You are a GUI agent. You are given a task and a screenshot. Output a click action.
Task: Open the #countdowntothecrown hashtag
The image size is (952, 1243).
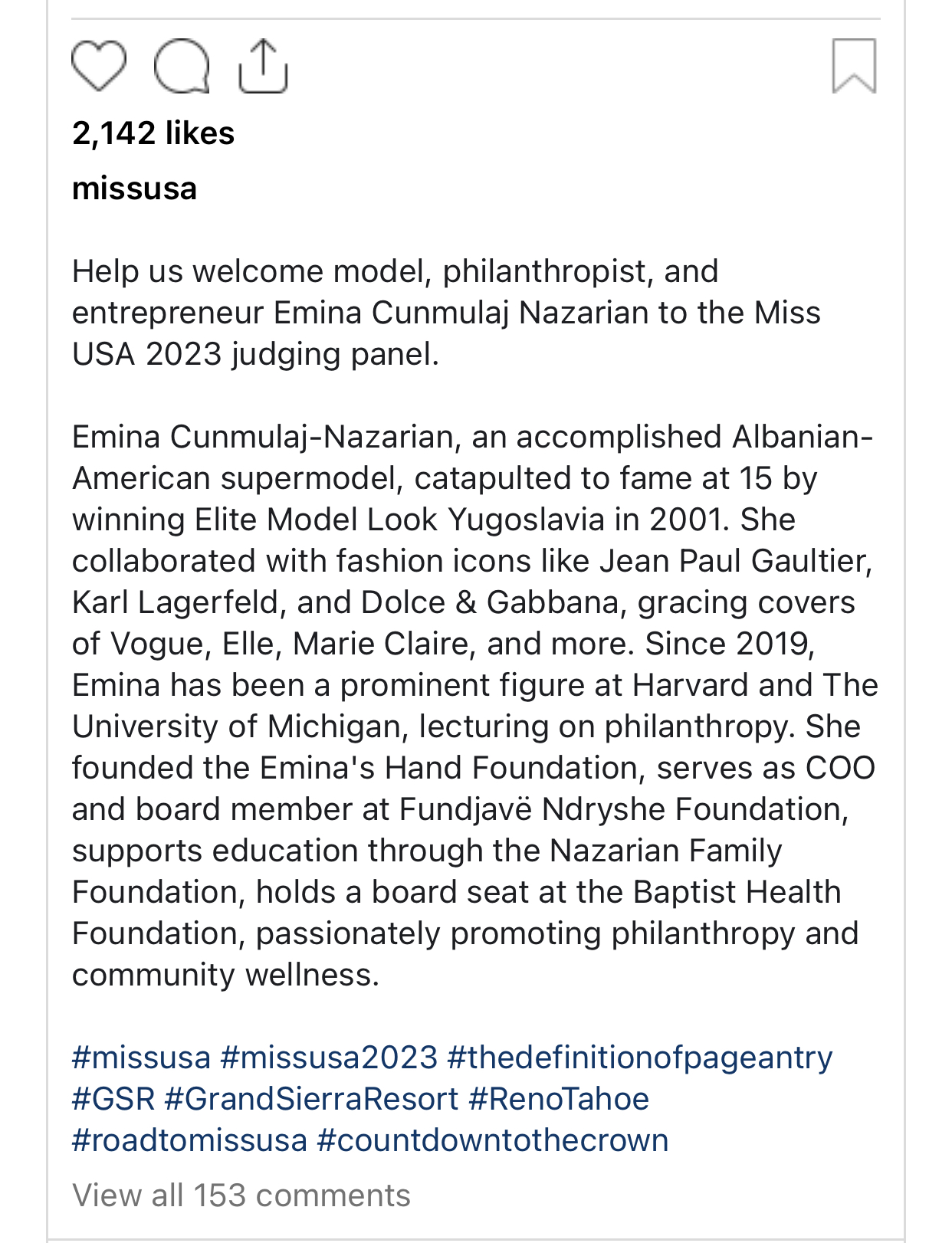point(493,1140)
